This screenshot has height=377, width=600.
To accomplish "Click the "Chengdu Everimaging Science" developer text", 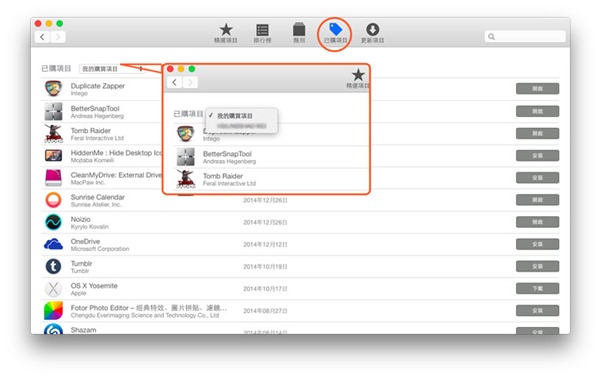I will [x=145, y=315].
